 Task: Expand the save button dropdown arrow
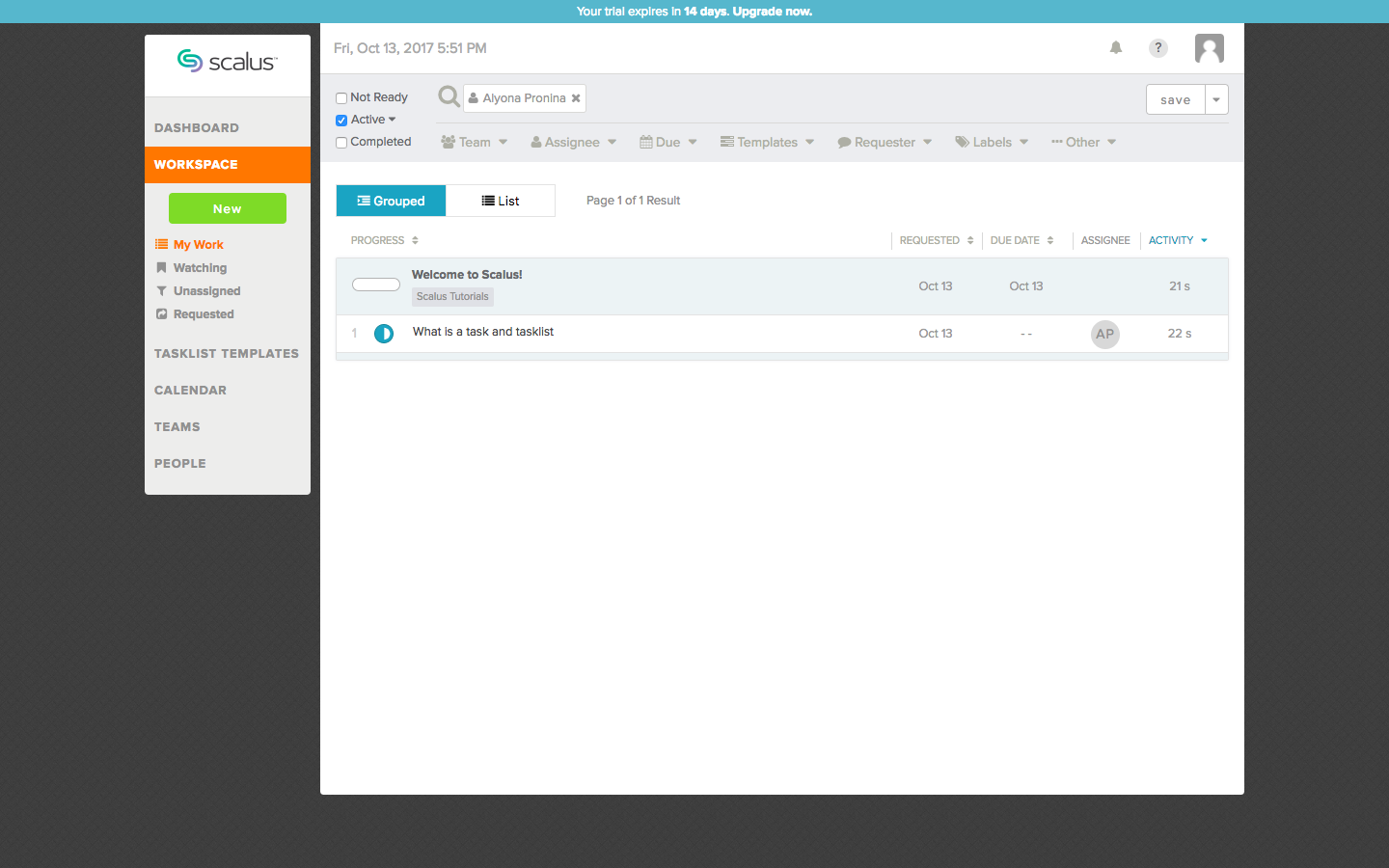[x=1216, y=99]
